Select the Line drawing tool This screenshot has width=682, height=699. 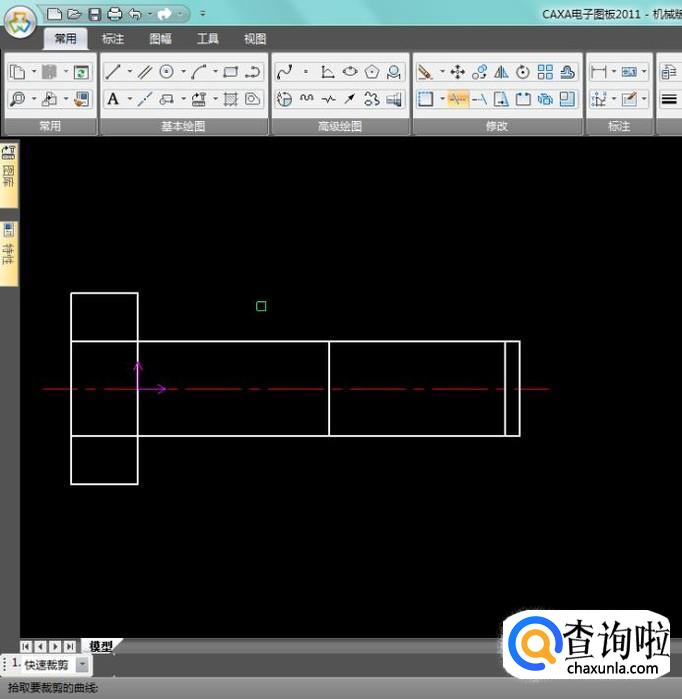click(113, 72)
